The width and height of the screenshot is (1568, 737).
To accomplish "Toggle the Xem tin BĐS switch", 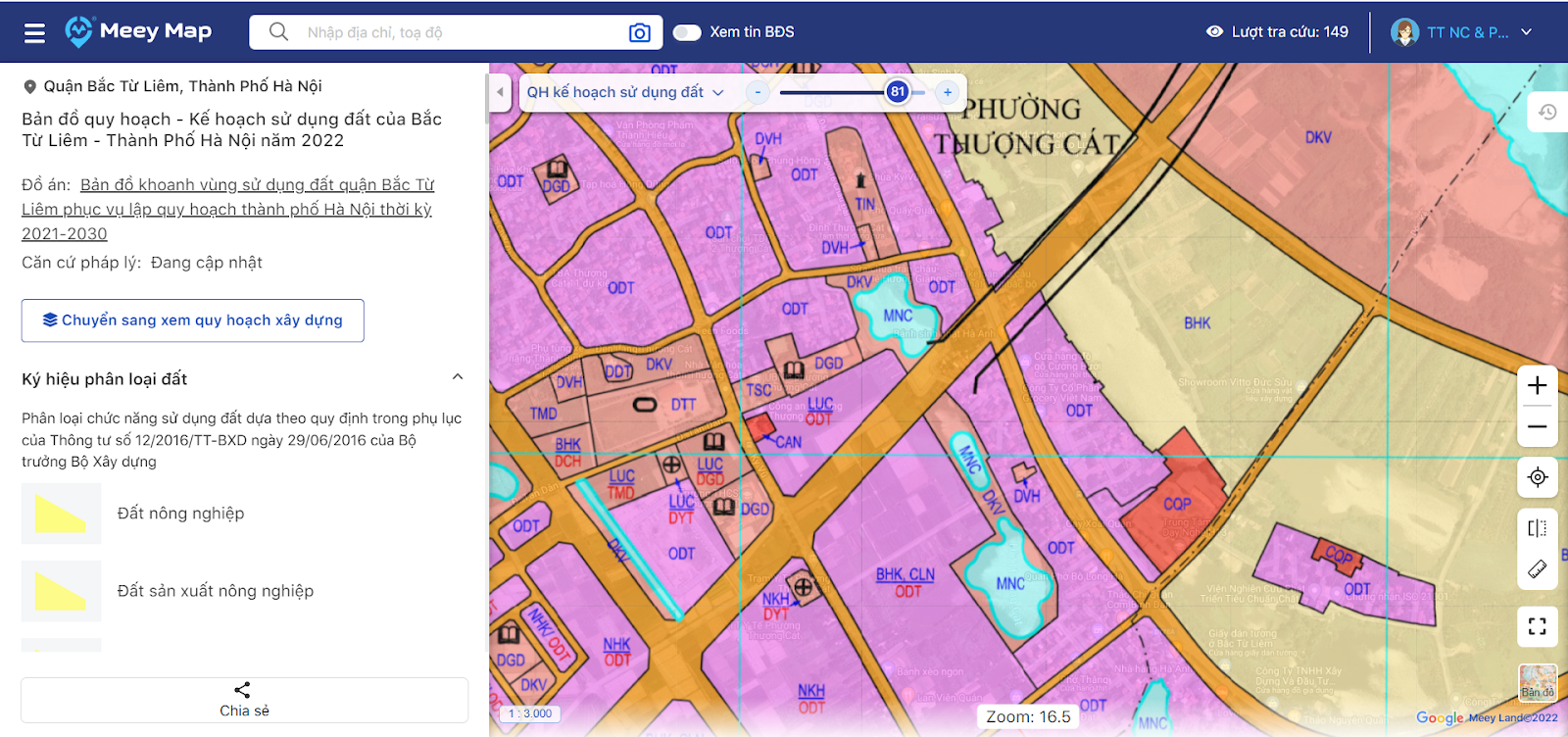I will click(687, 32).
